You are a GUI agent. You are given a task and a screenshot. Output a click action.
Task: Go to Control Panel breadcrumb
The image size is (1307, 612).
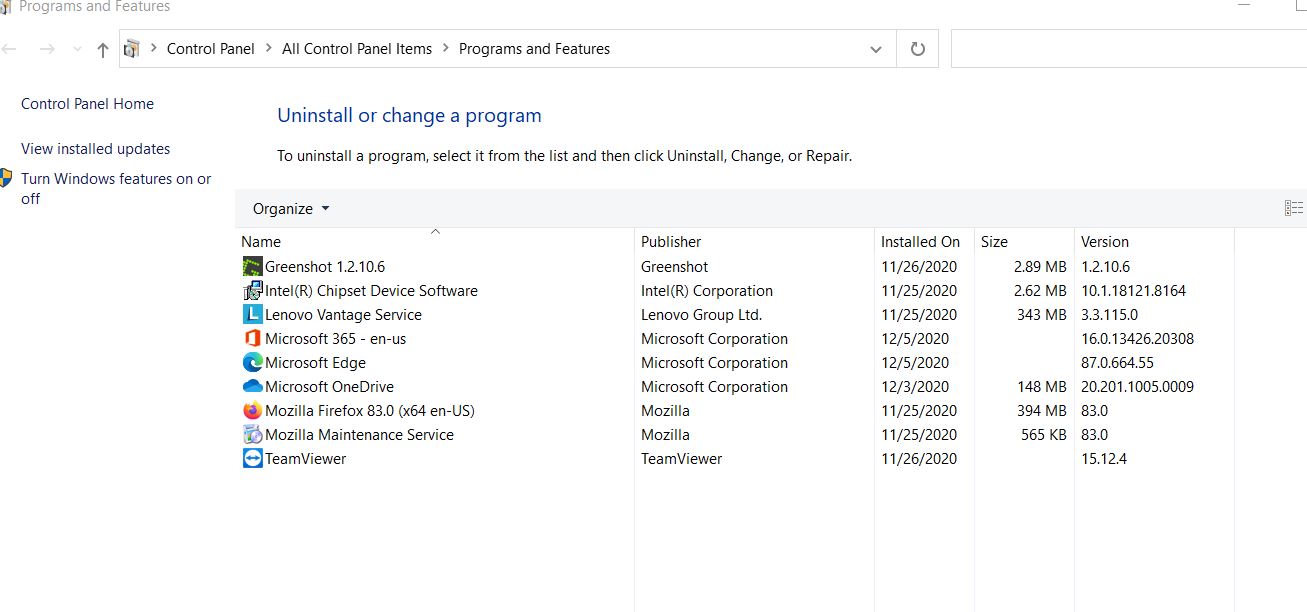(x=211, y=48)
